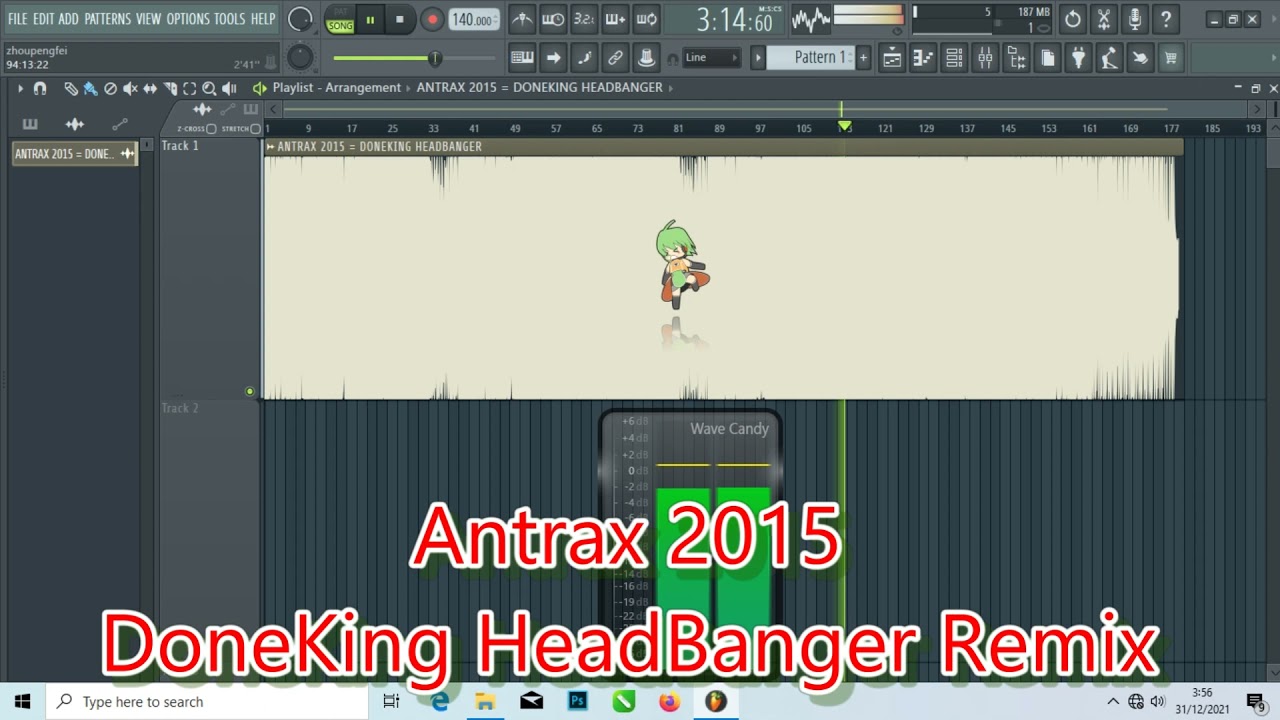This screenshot has width=1280, height=720.
Task: Click the oscilloscope waveform display
Action: pos(811,19)
